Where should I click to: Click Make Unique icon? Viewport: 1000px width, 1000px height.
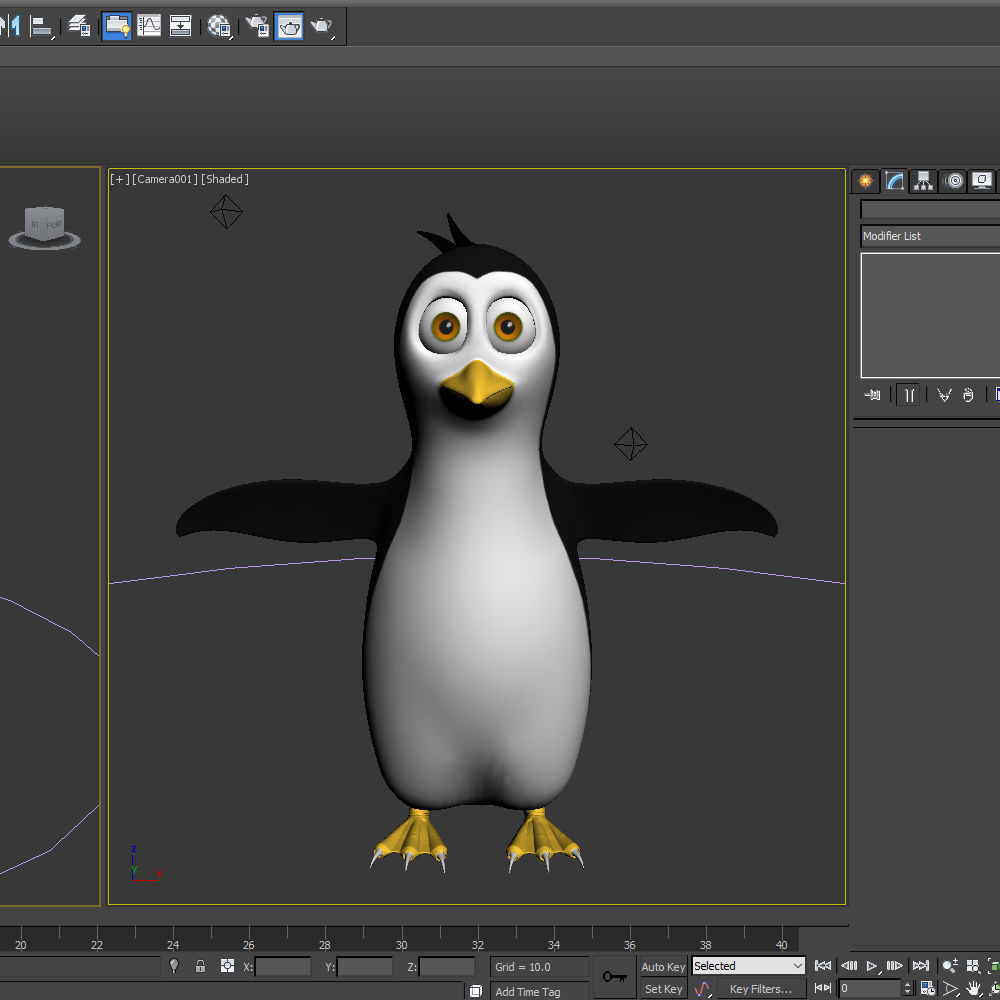(944, 395)
